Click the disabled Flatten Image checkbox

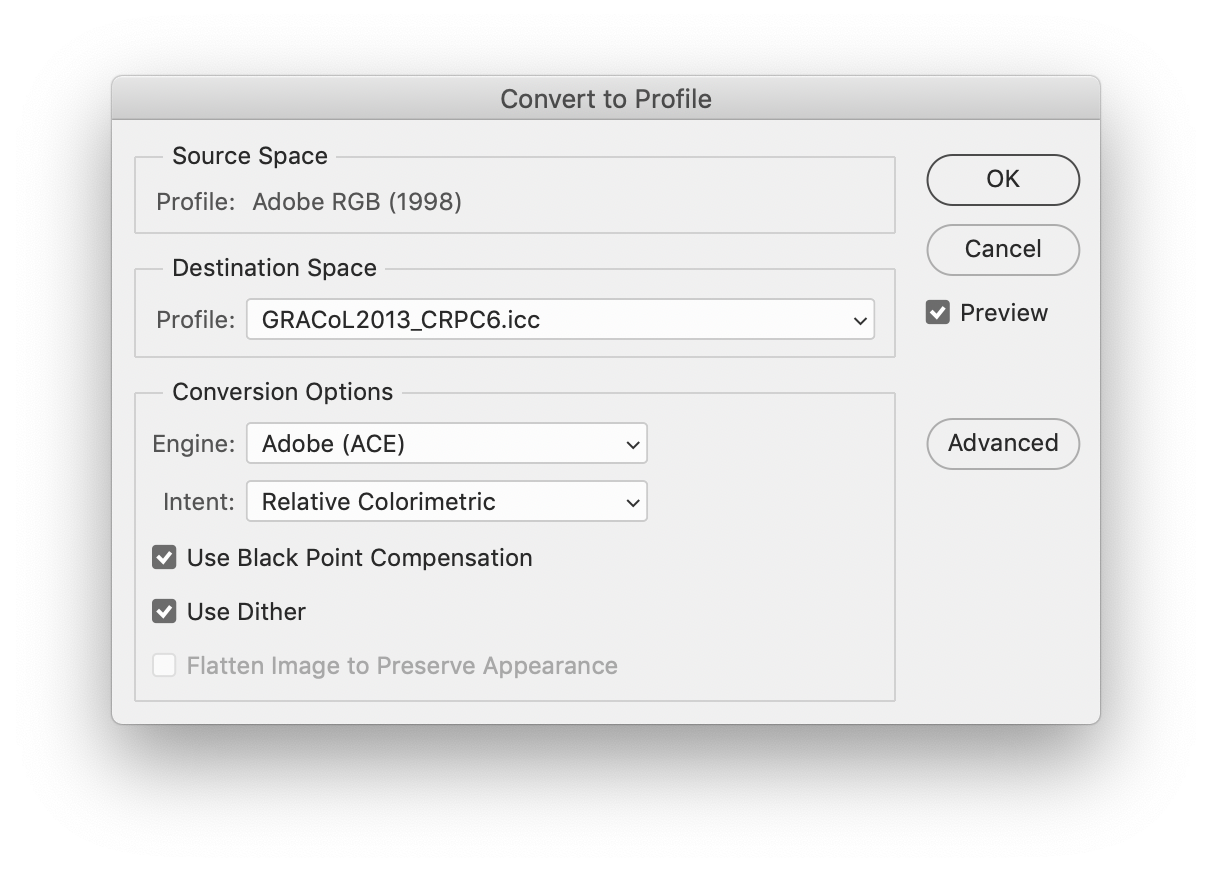coord(164,664)
